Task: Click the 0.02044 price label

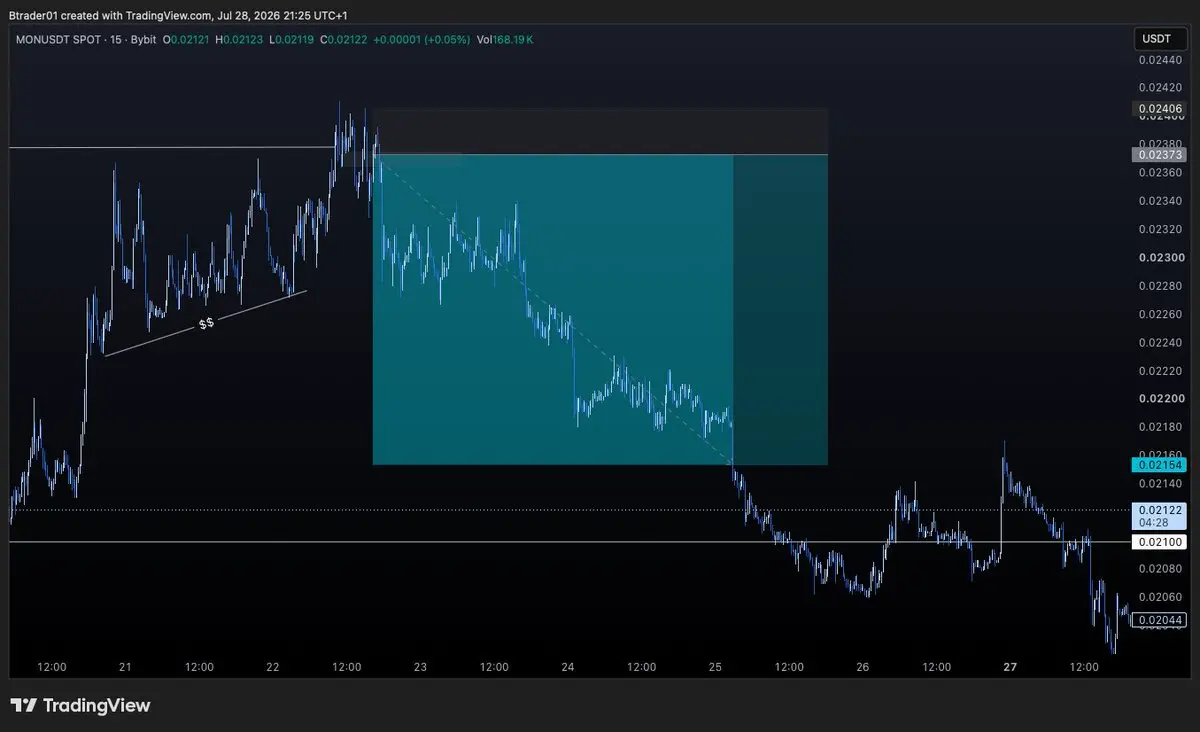Action: 1158,620
